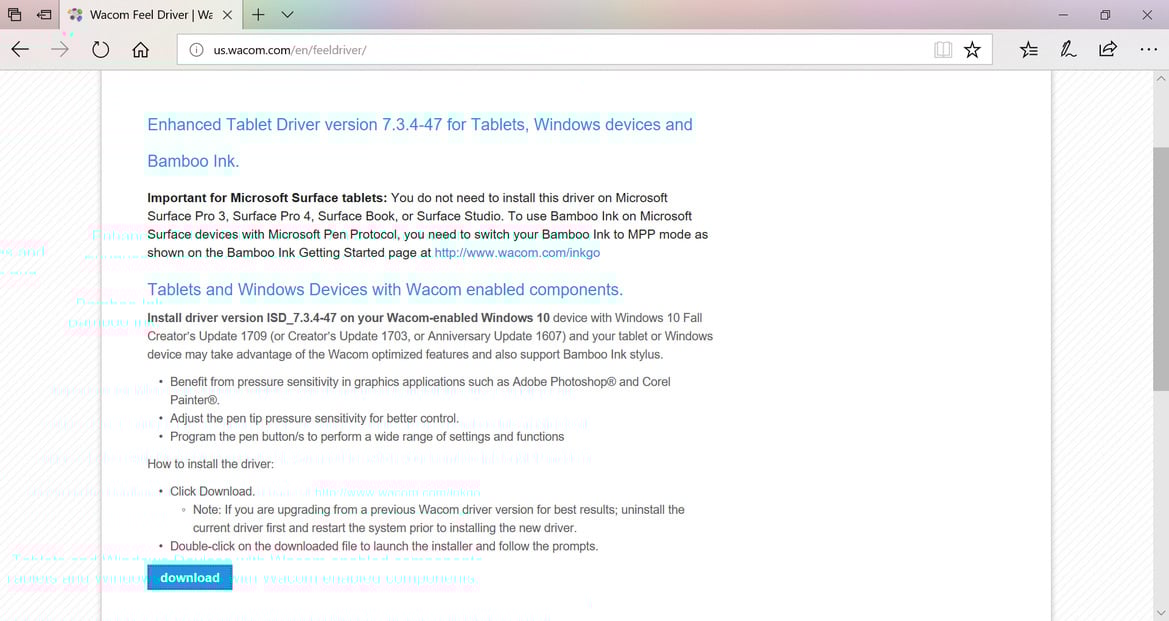Select the Wacom Feel Driver tab
The width and height of the screenshot is (1169, 621).
click(x=149, y=14)
